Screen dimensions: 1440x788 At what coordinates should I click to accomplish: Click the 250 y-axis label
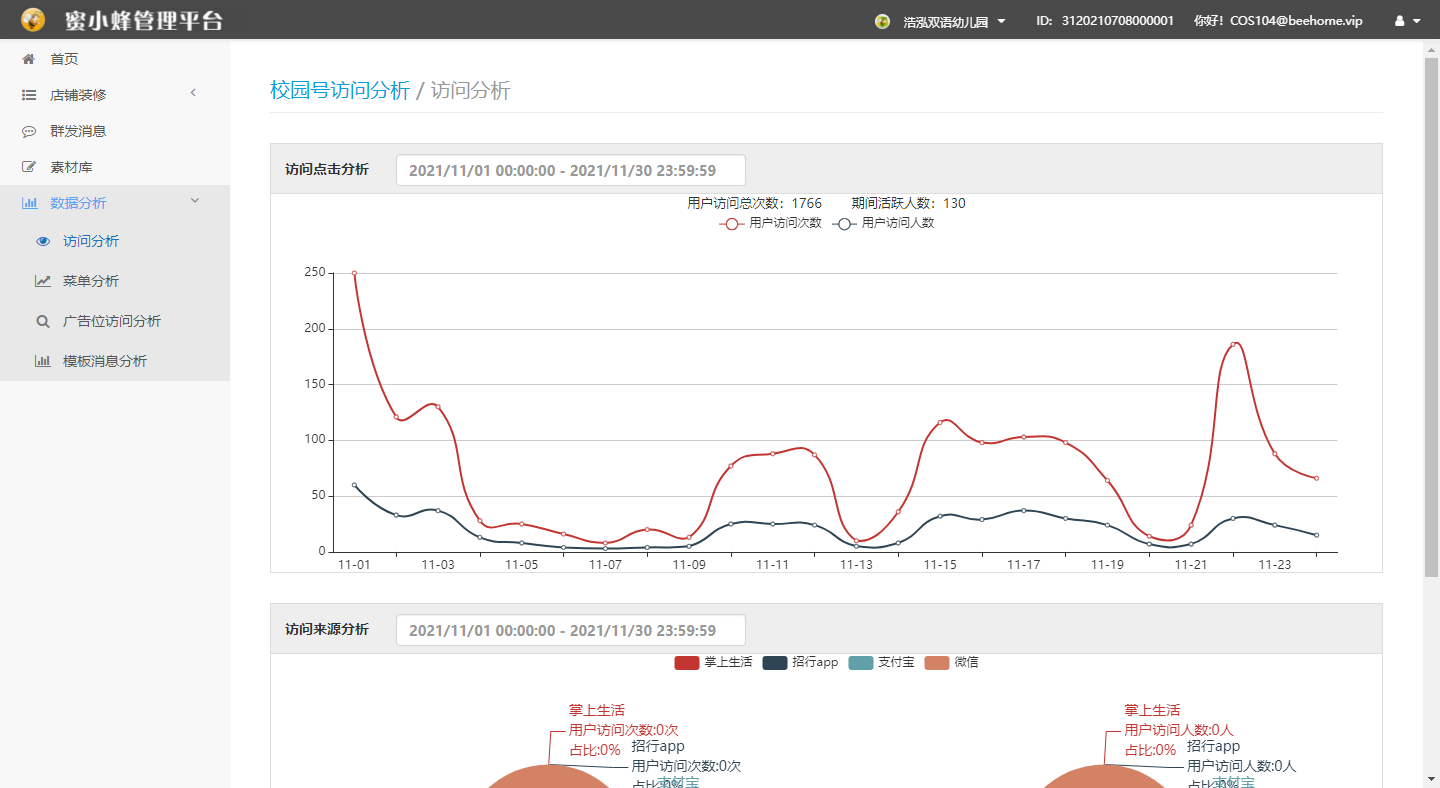pos(315,272)
